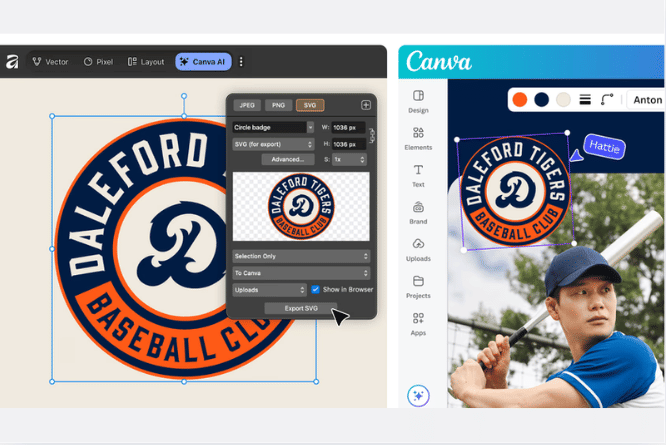Click the Affinity logo icon
The image size is (666, 445).
[x=12, y=62]
